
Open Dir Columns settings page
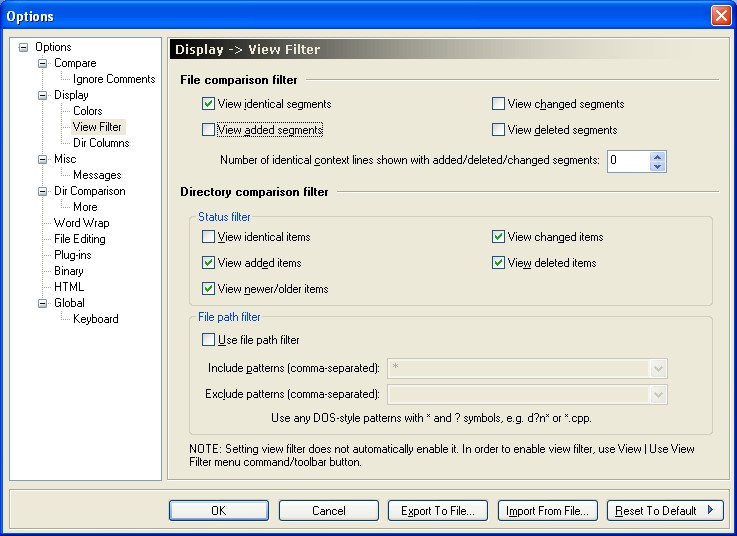pyautogui.click(x=100, y=143)
